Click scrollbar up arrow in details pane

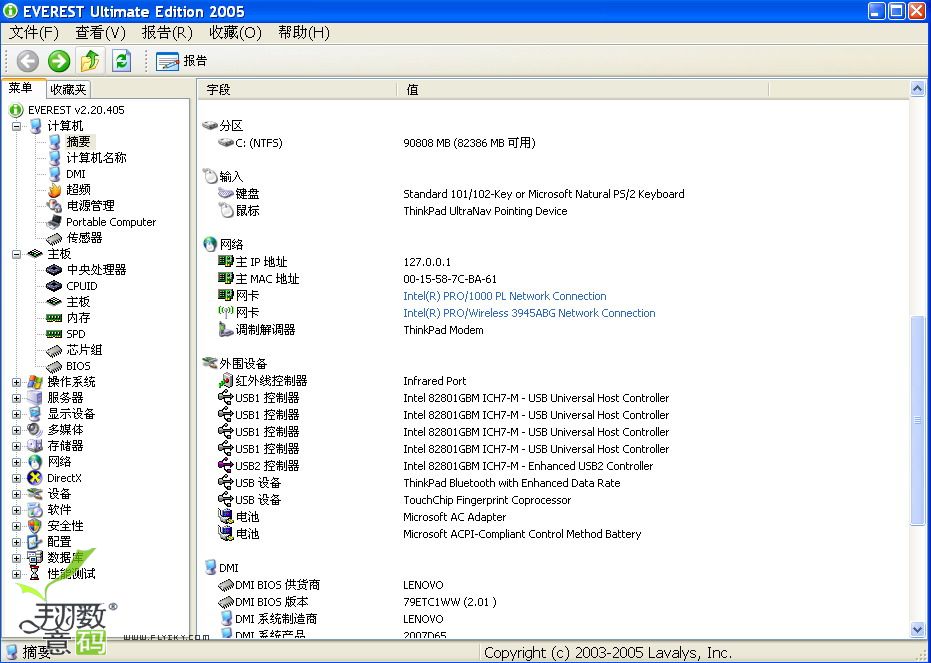[917, 89]
